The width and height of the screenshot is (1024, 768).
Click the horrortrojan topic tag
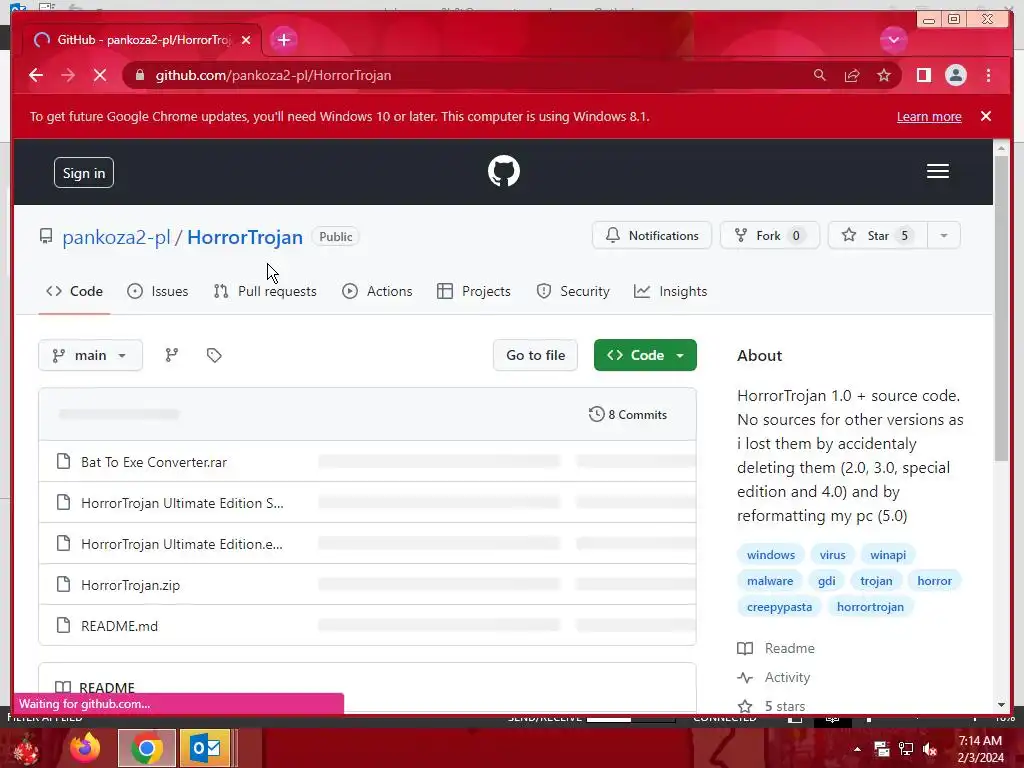click(870, 607)
